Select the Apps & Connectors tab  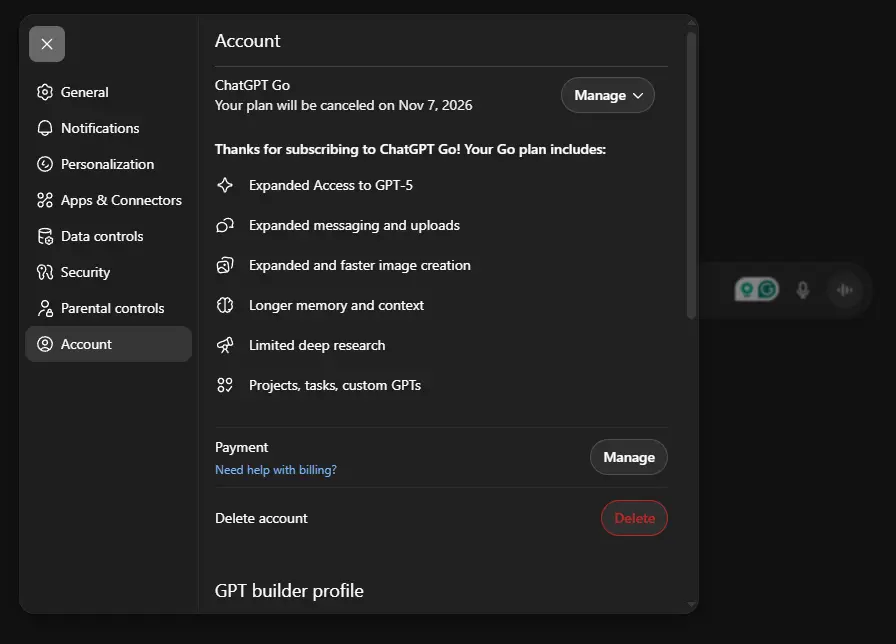109,200
